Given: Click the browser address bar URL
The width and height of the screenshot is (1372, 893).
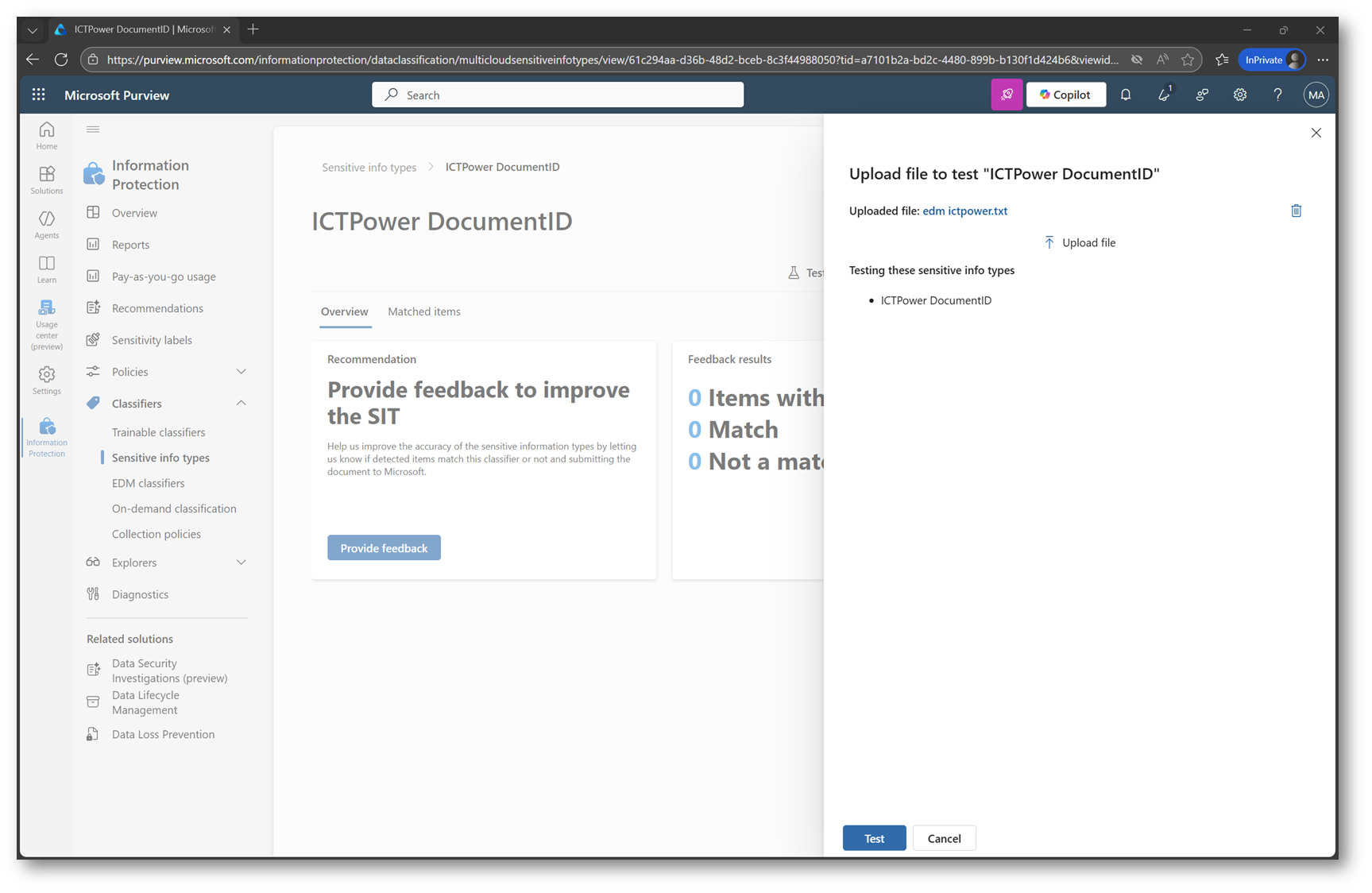Looking at the screenshot, I should coord(612,60).
